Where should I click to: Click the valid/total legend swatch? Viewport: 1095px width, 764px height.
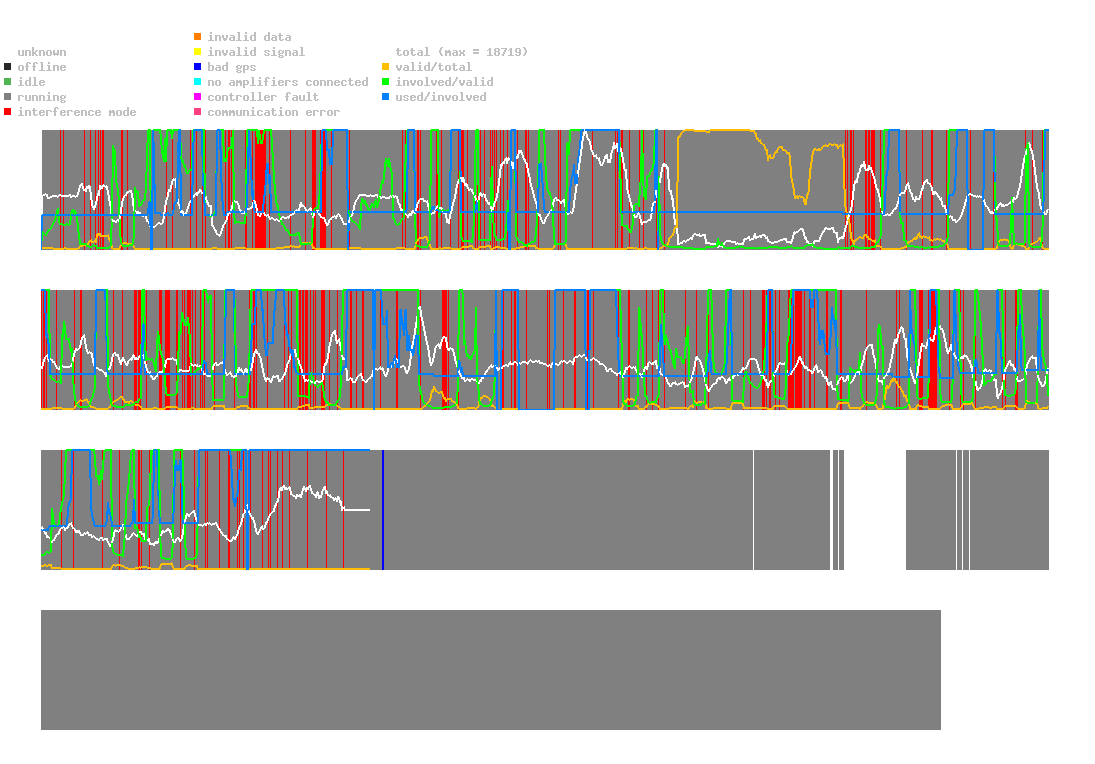click(x=385, y=67)
